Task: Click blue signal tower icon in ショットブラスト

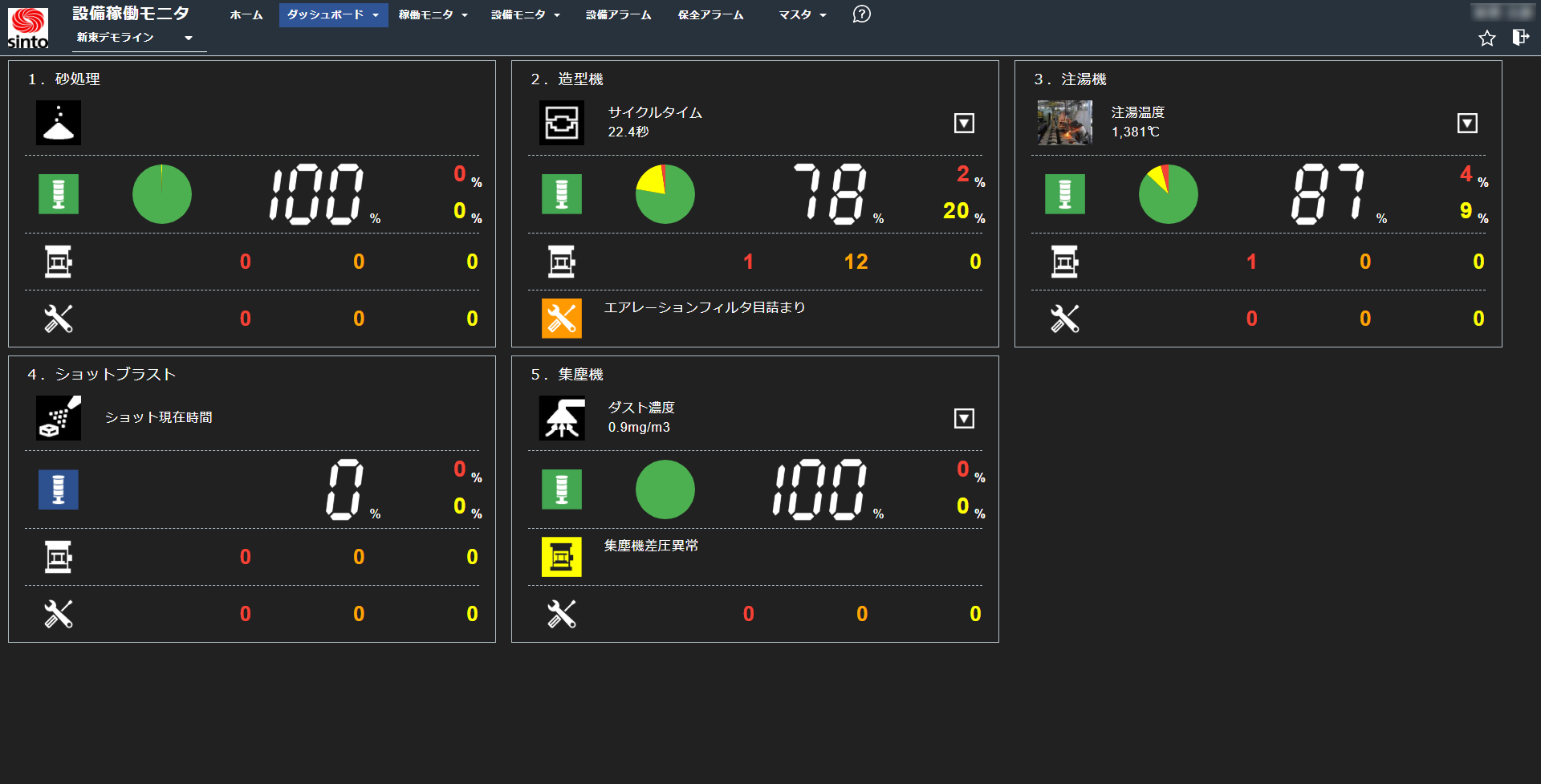Action: [59, 489]
